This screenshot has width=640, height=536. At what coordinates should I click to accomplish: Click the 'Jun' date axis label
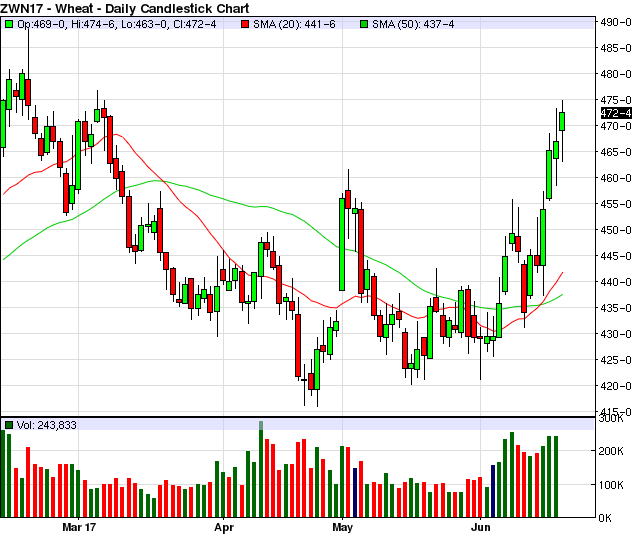coord(480,527)
